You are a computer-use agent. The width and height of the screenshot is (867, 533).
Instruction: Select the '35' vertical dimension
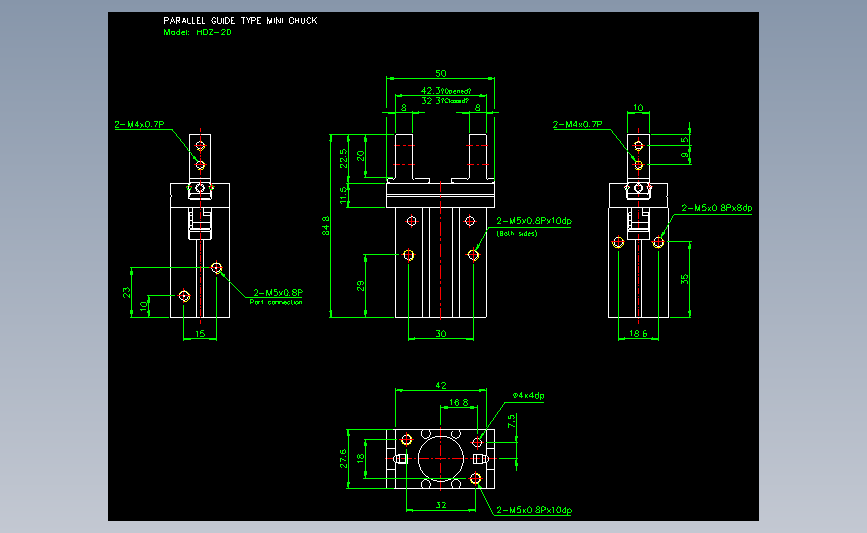[685, 279]
